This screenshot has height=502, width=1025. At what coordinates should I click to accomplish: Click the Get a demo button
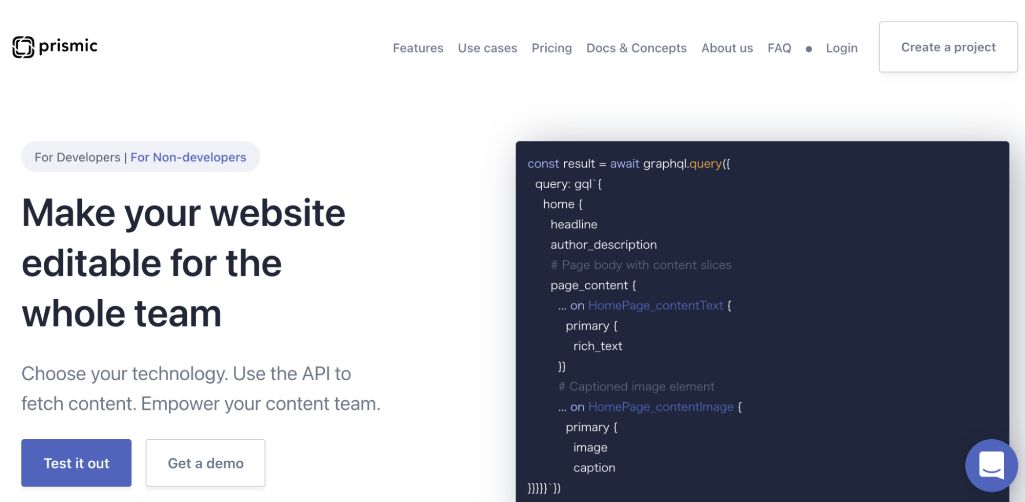pos(205,463)
